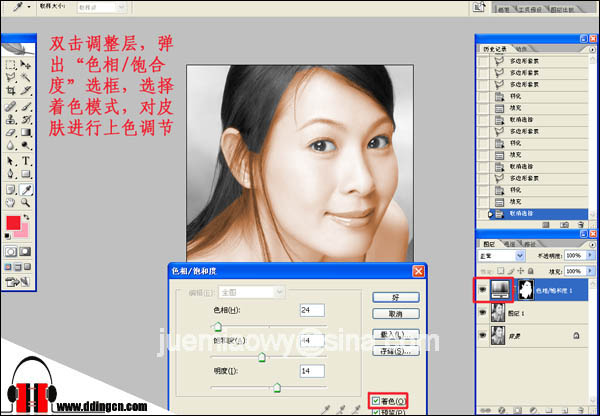Switch to the Actions tab
The width and height of the screenshot is (600, 416).
(x=521, y=49)
